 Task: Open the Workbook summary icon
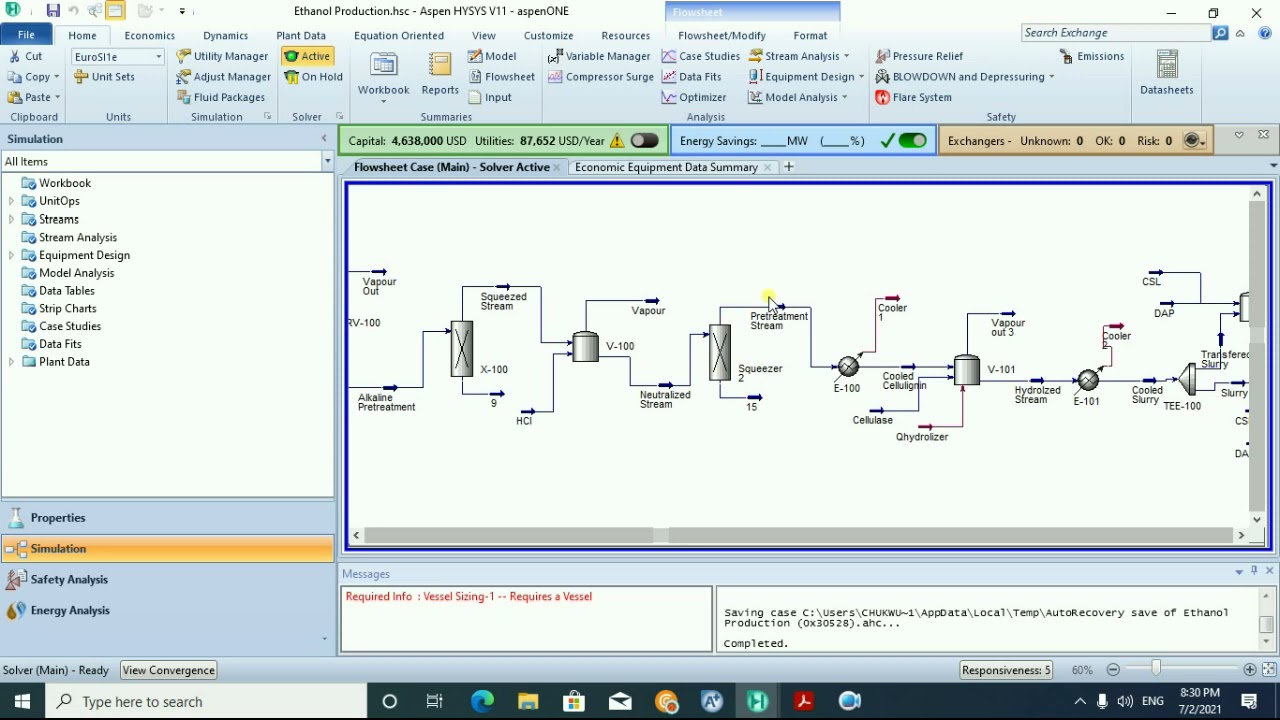pyautogui.click(x=384, y=75)
